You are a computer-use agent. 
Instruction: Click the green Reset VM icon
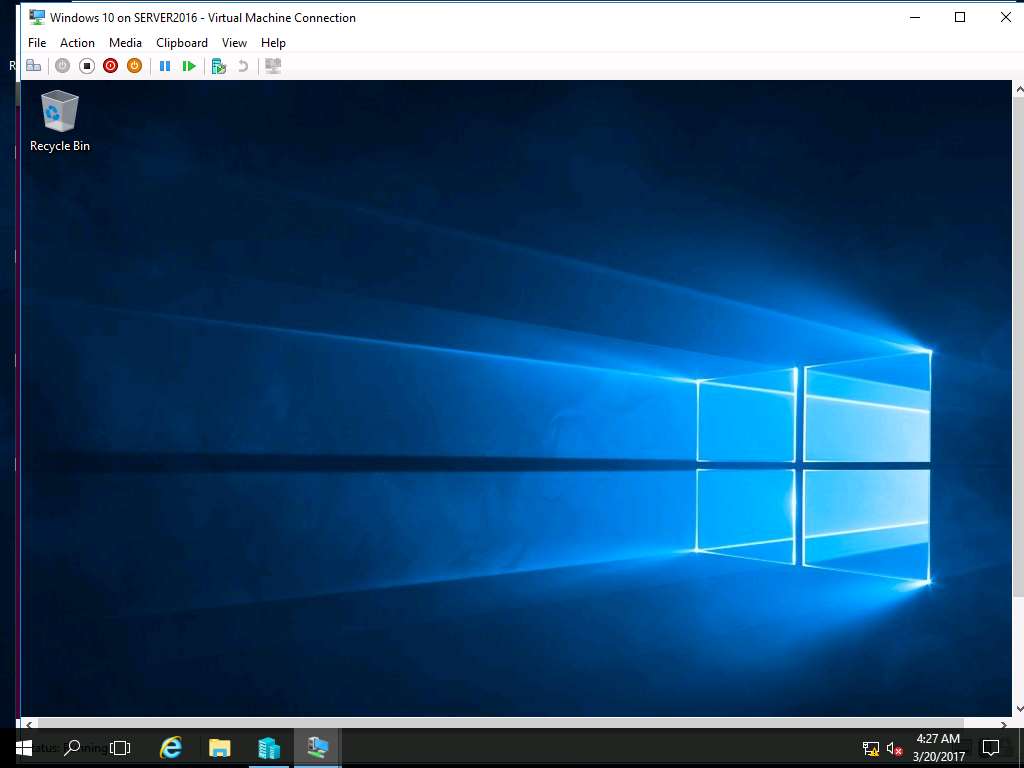click(189, 66)
